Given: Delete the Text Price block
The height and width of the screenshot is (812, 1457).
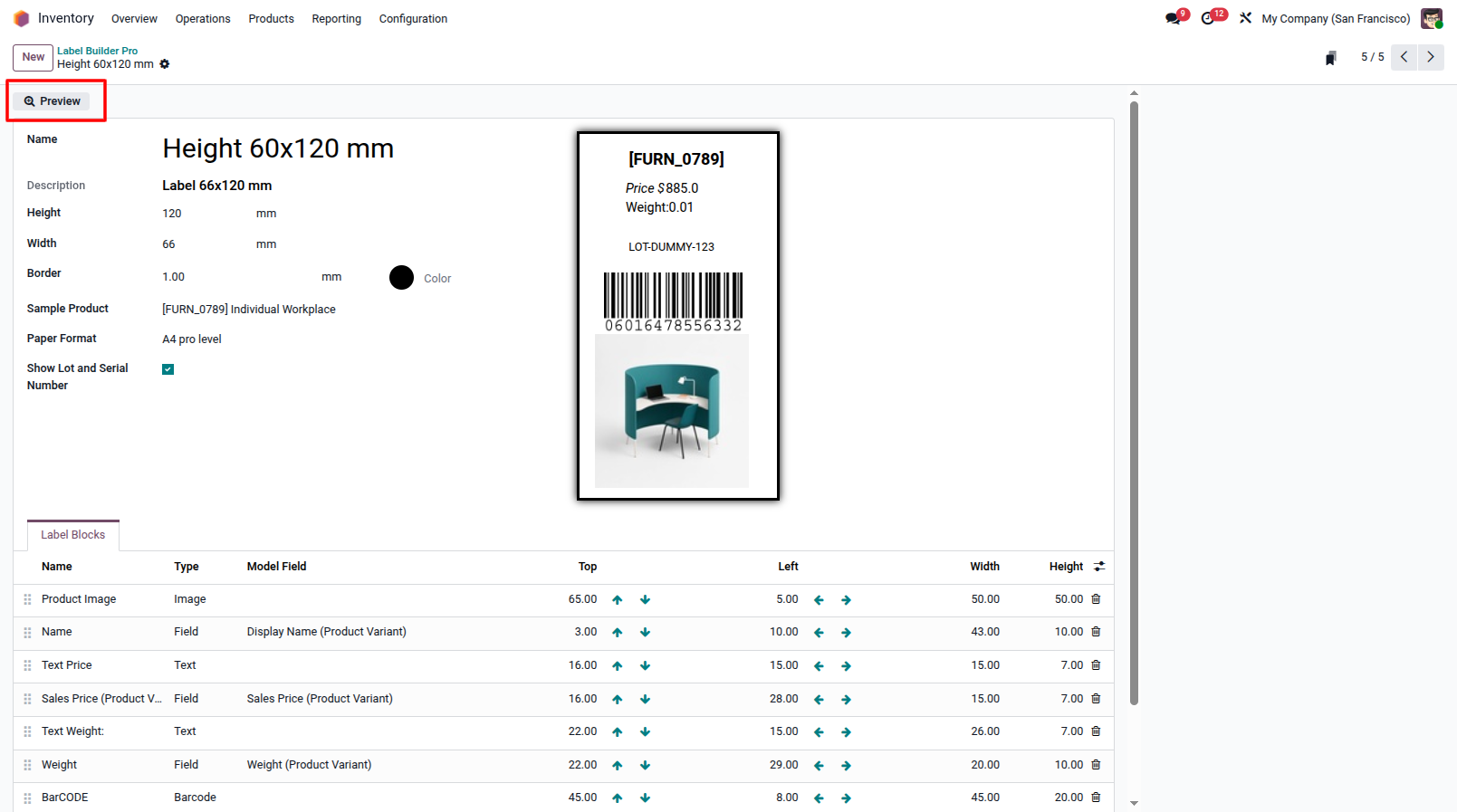Looking at the screenshot, I should [1096, 665].
